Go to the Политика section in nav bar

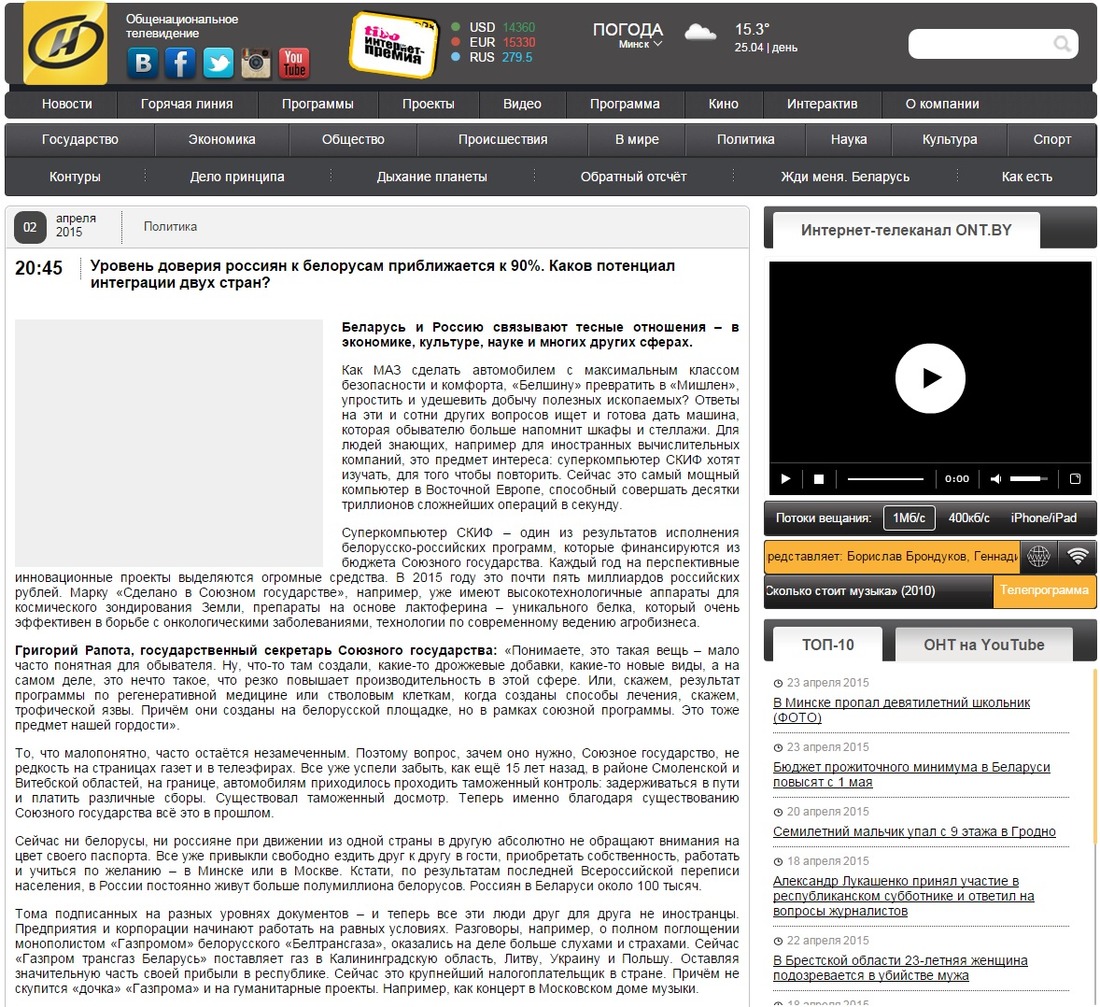(x=746, y=140)
